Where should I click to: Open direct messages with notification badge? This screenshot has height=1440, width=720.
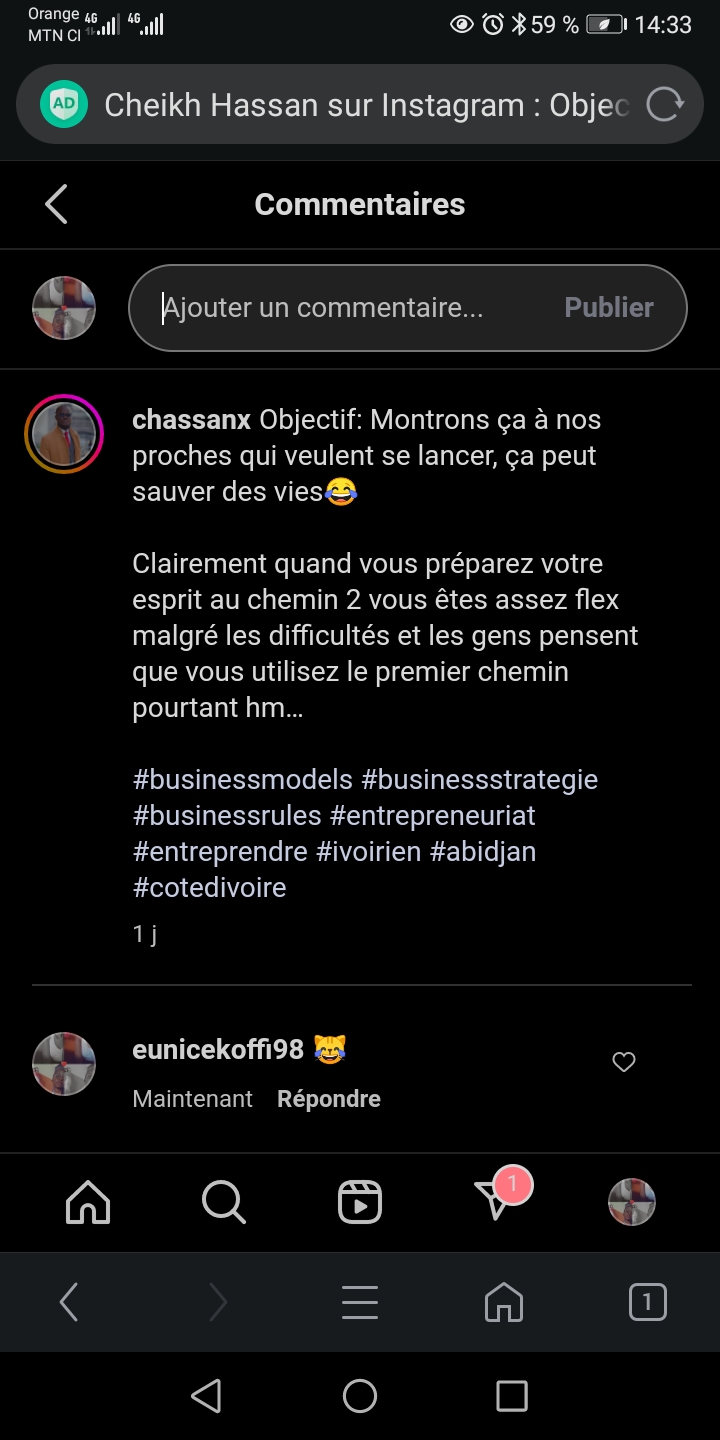click(x=496, y=1200)
